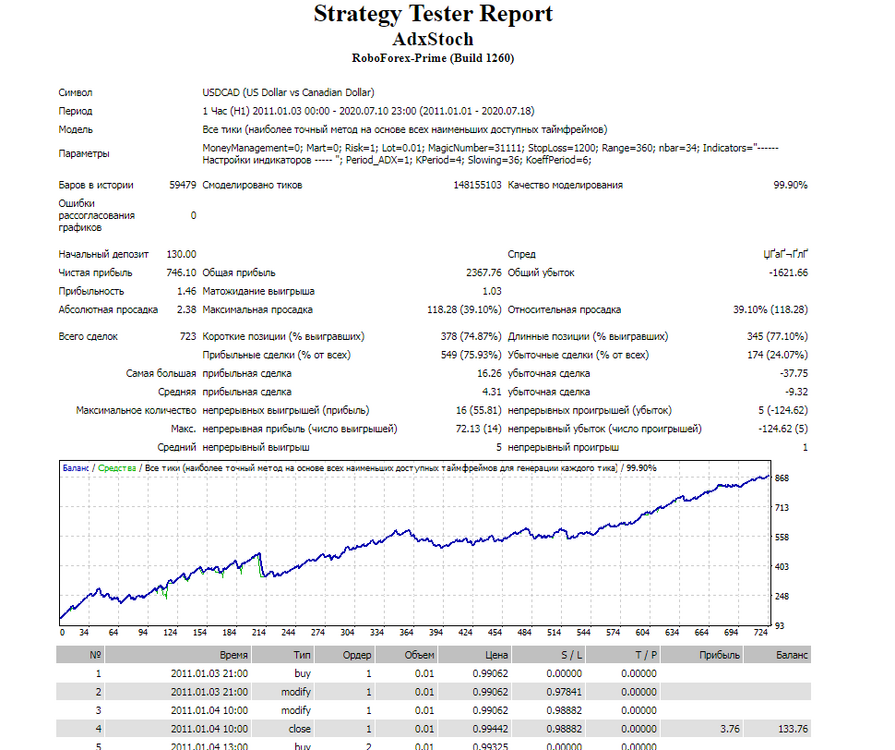Click the 'Качество моделирования' label

[565, 185]
